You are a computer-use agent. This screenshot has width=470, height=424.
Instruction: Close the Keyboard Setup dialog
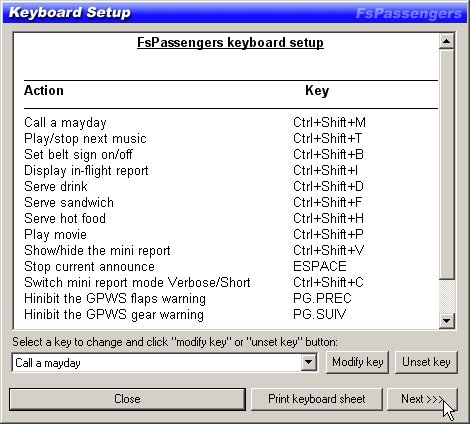pyautogui.click(x=127, y=399)
